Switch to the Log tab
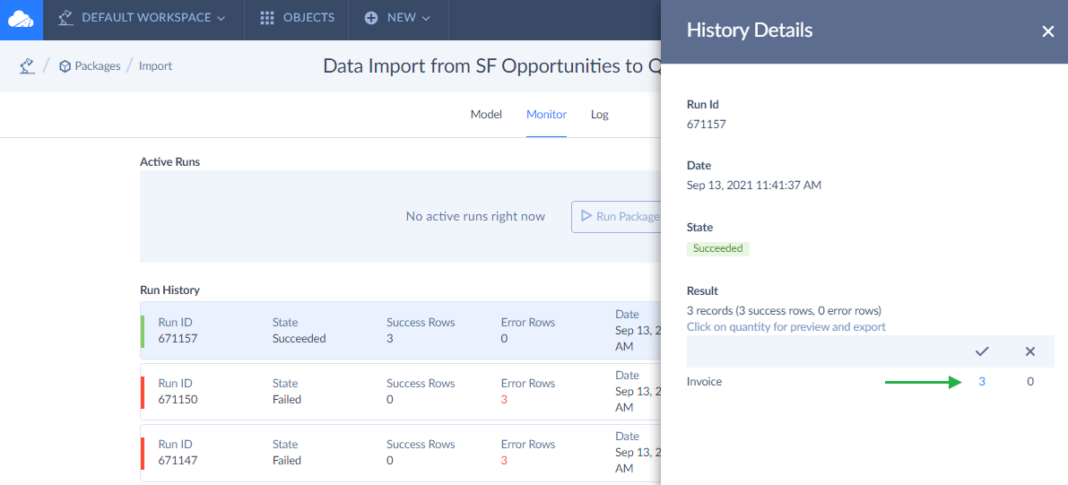1068x485 pixels. click(599, 114)
